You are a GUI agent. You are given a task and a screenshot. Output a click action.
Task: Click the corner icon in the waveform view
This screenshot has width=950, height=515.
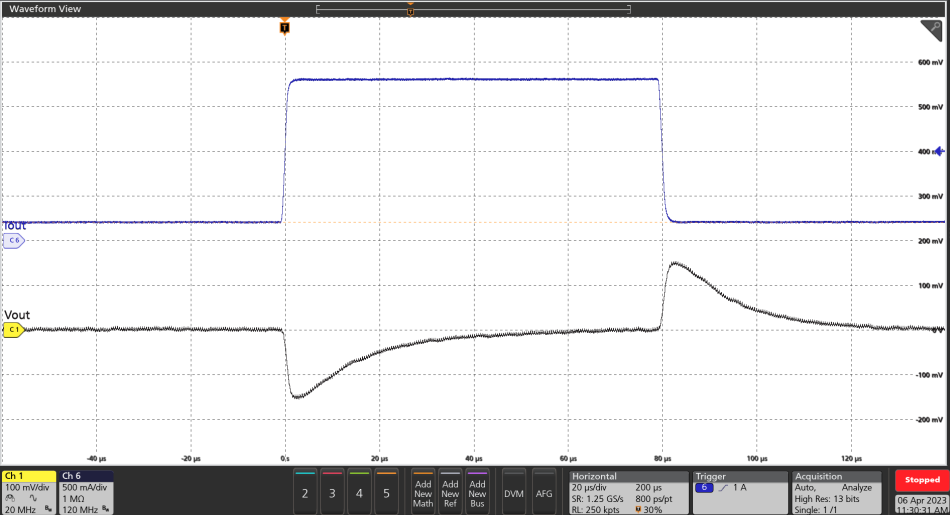(x=937, y=29)
